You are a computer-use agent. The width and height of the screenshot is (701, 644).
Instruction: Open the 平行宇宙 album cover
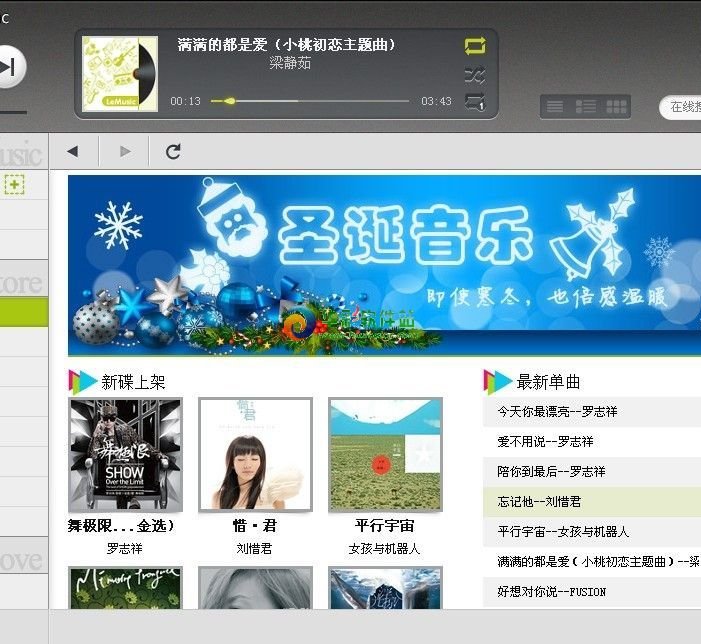click(x=385, y=455)
